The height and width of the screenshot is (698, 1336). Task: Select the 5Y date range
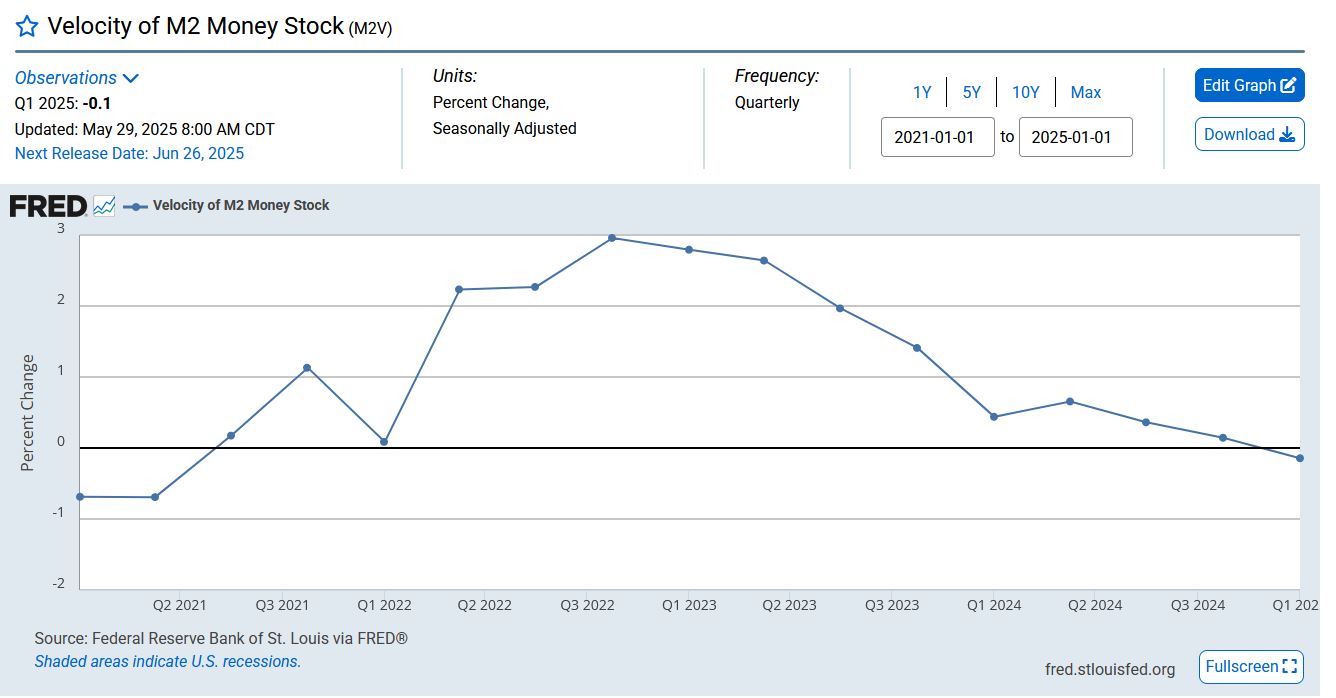pyautogui.click(x=971, y=92)
